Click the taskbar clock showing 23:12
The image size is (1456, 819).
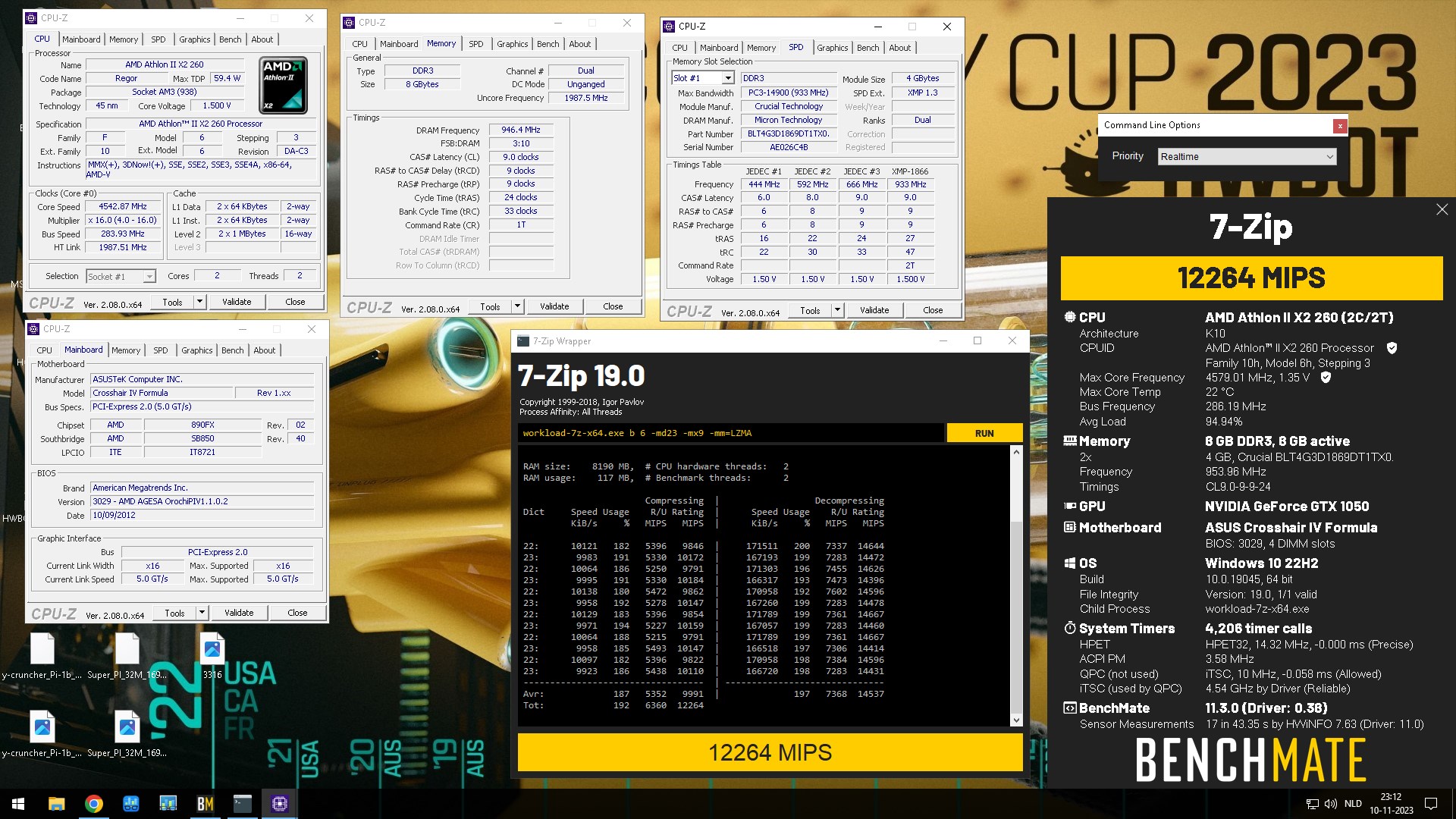tap(1391, 804)
